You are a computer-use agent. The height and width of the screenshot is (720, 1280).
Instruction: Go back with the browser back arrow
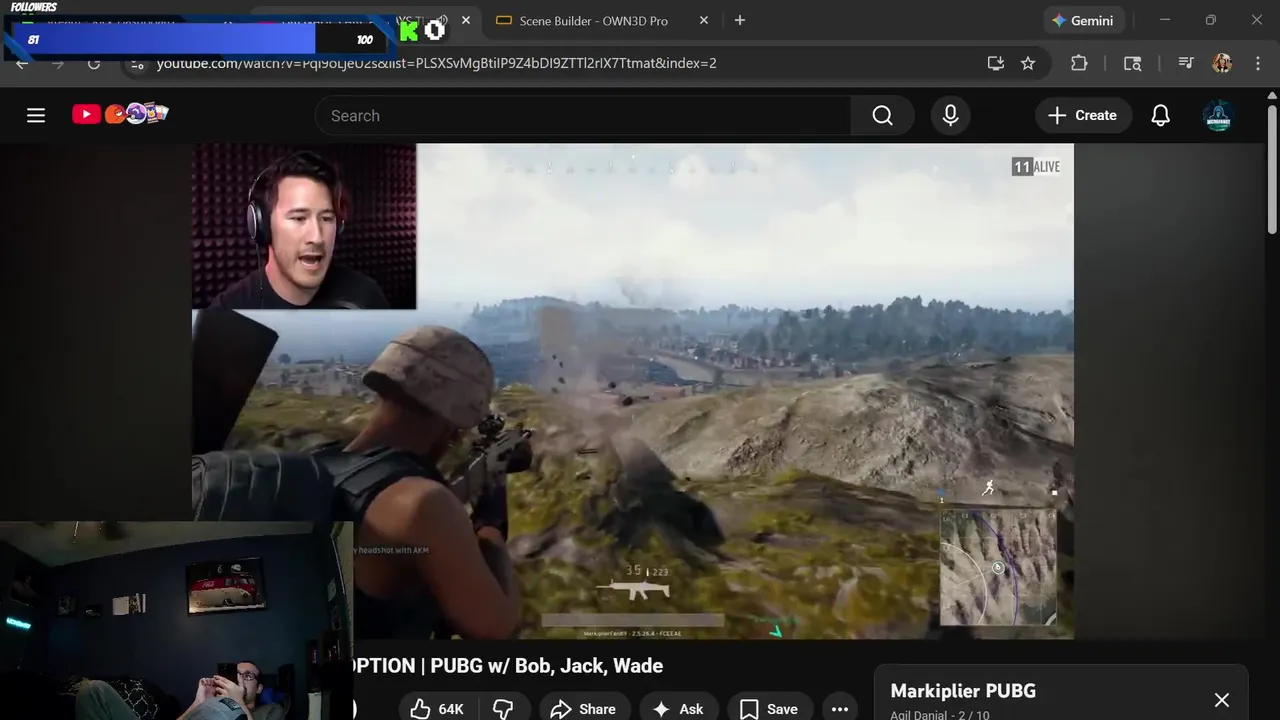point(22,64)
